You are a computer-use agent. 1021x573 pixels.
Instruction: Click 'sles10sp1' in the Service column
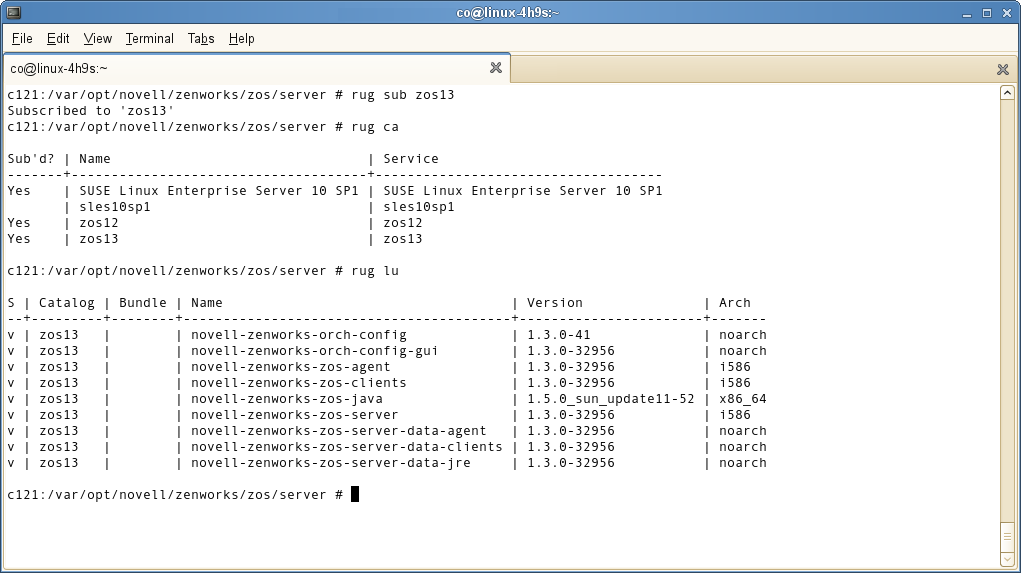[x=419, y=206]
